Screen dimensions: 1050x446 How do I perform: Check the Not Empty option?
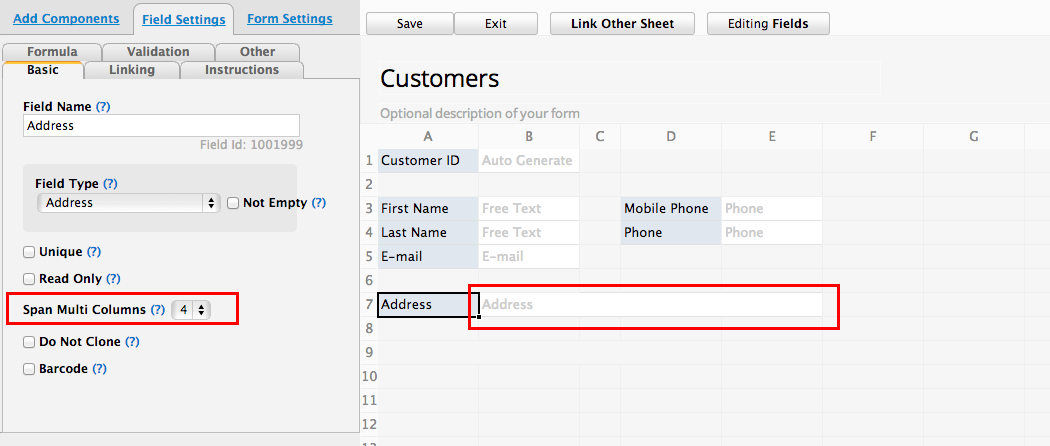point(233,203)
